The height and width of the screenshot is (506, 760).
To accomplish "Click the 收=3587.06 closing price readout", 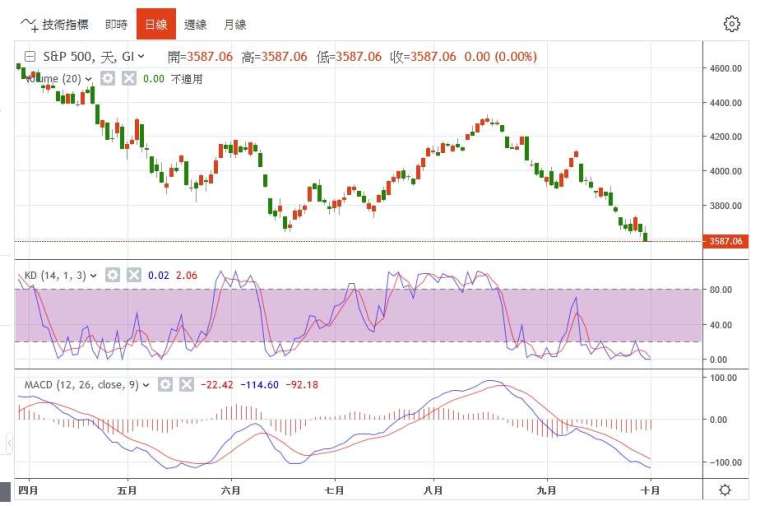I will [423, 57].
